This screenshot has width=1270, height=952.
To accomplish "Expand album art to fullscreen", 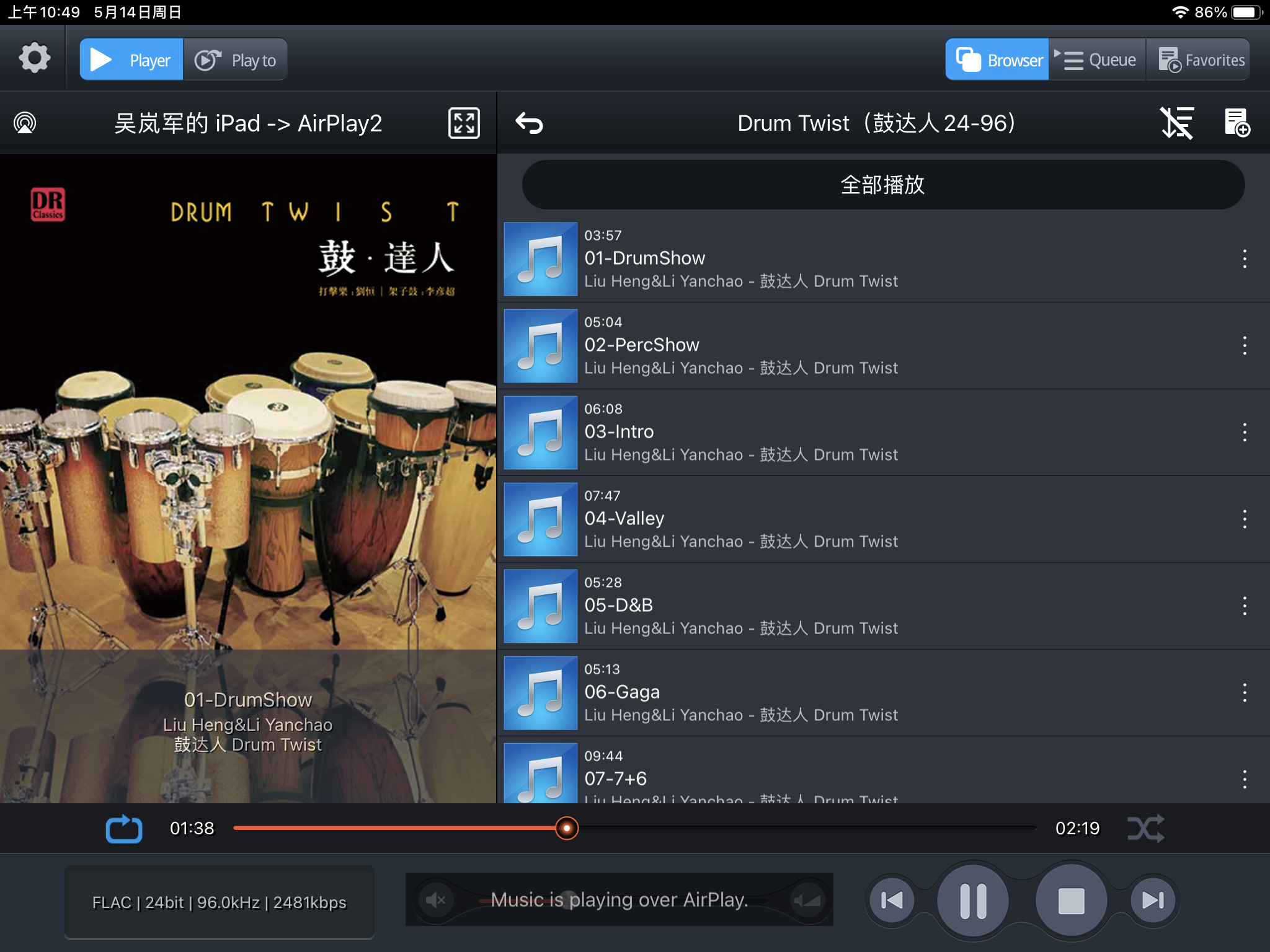I will 464,123.
